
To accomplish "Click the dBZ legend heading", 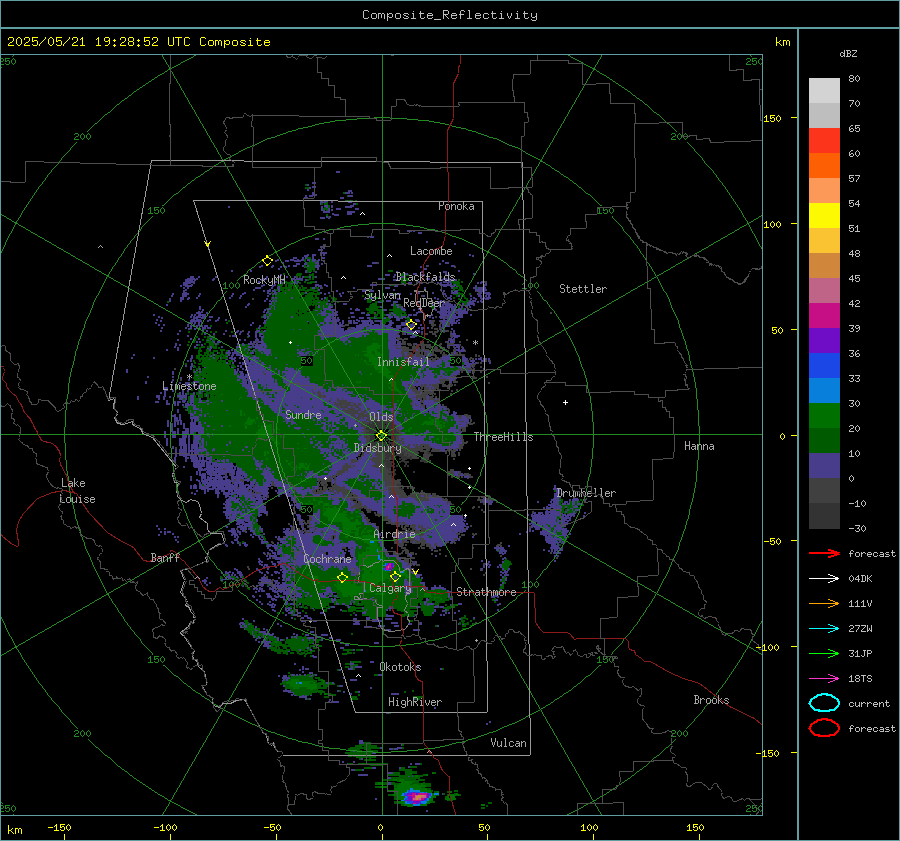I will pyautogui.click(x=848, y=53).
